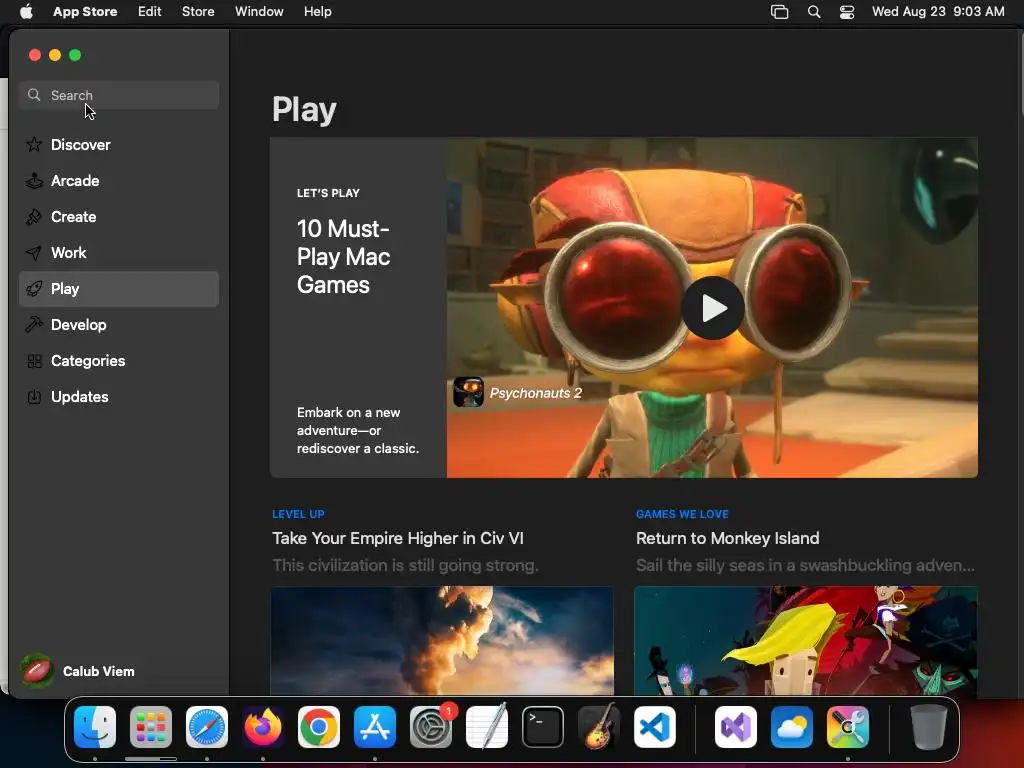Image resolution: width=1024 pixels, height=768 pixels.
Task: Open Visual Studio purple icon in Dock
Action: [x=736, y=726]
